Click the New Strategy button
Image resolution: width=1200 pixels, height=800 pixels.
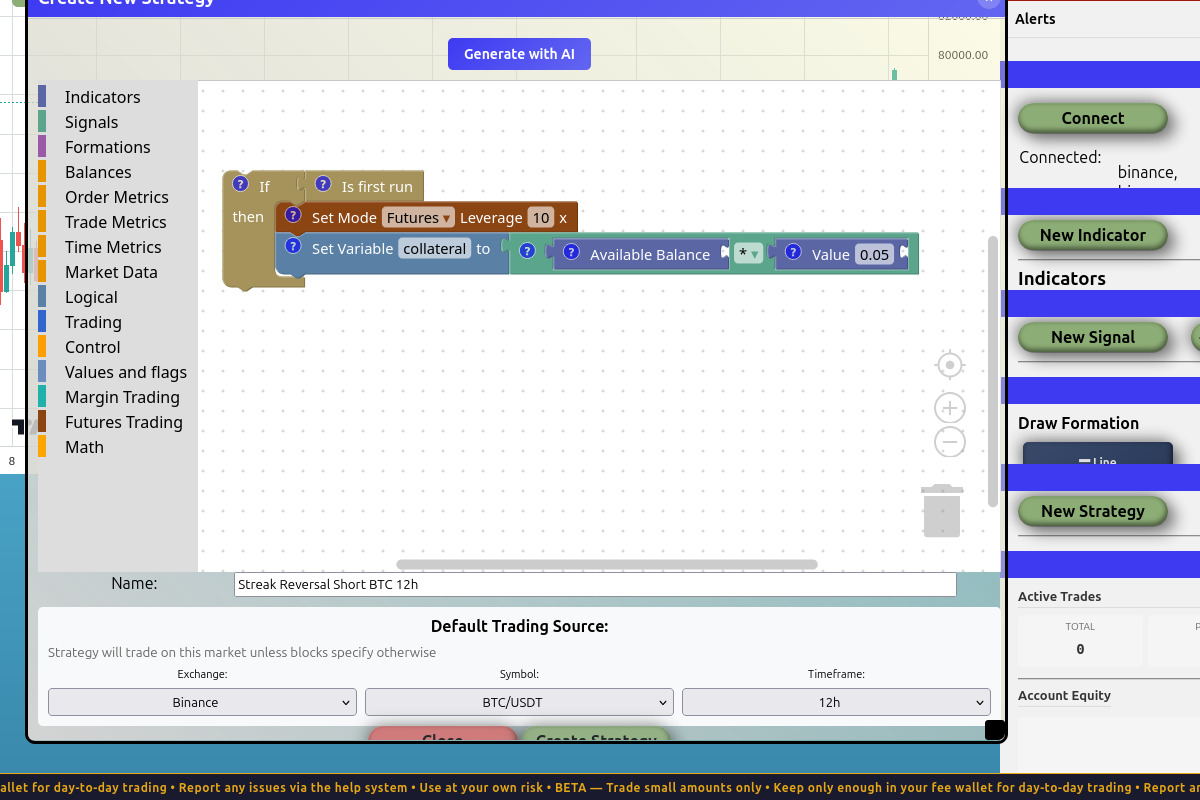click(x=1092, y=511)
